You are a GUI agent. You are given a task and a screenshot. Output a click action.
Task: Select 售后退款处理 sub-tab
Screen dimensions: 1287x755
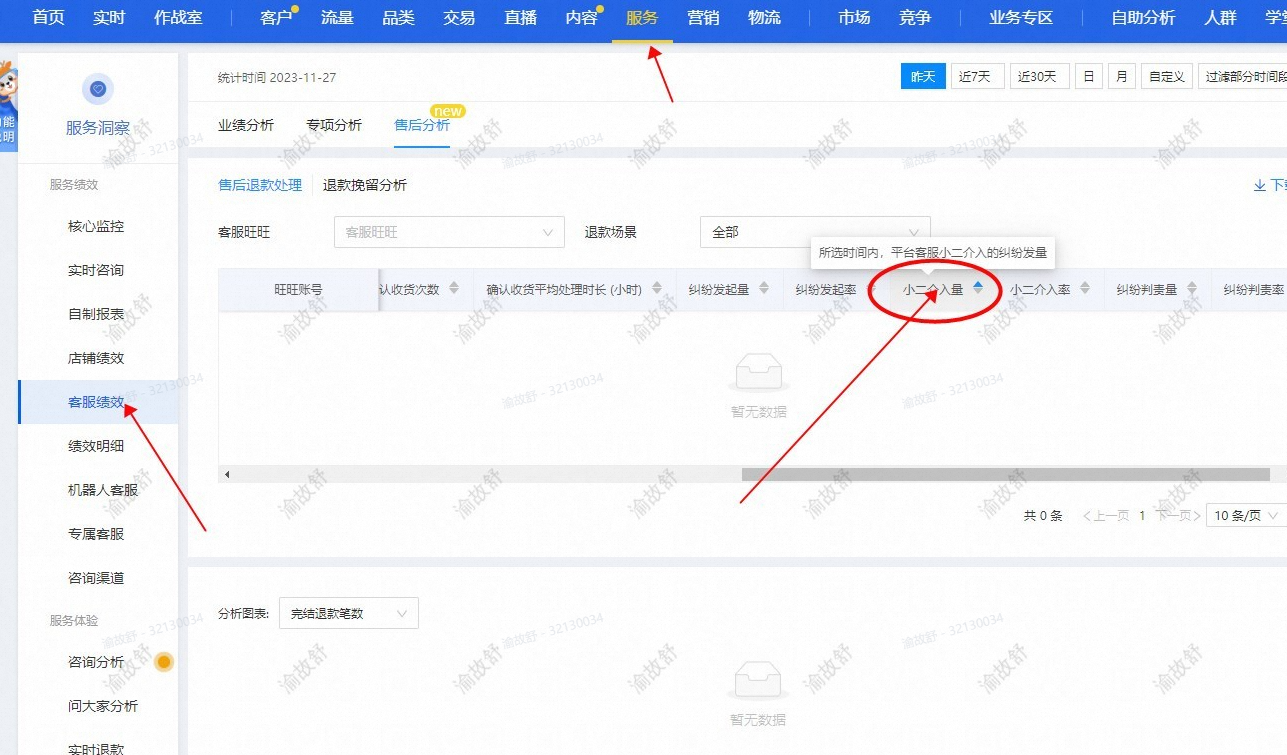pyautogui.click(x=260, y=185)
